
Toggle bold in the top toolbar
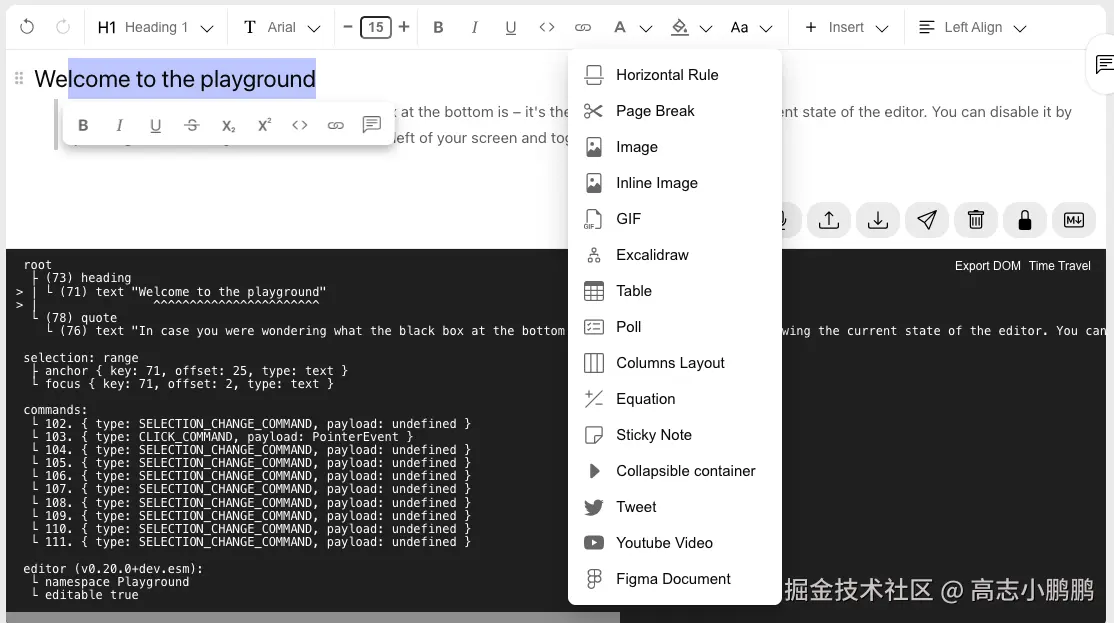[x=438, y=27]
